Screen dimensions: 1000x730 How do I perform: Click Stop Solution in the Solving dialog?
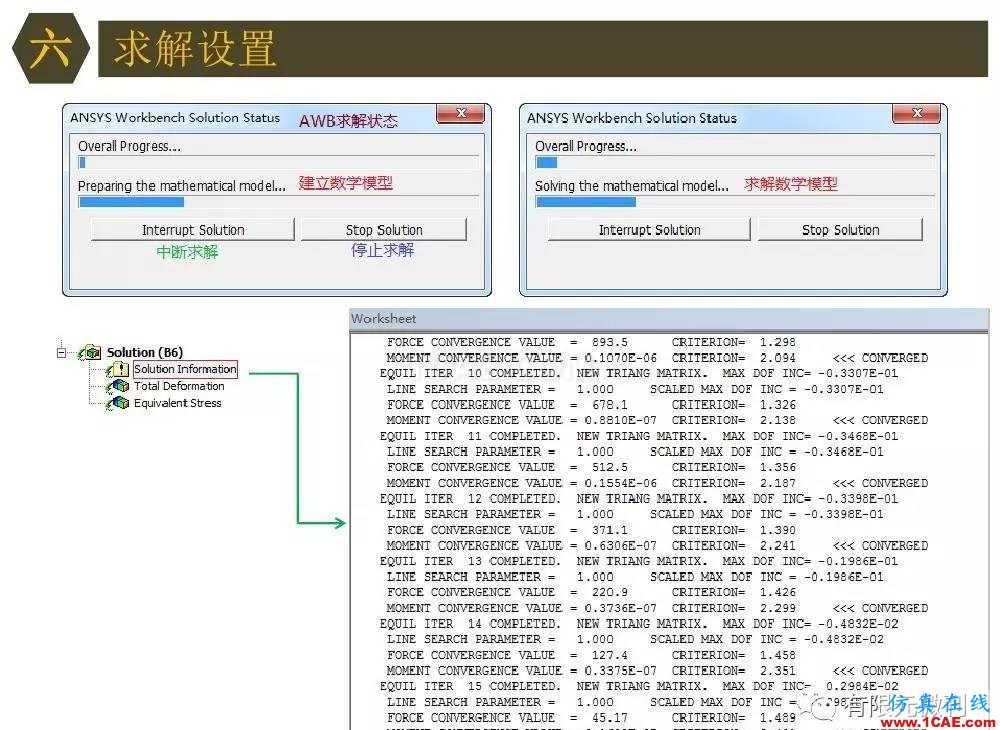[x=841, y=230]
